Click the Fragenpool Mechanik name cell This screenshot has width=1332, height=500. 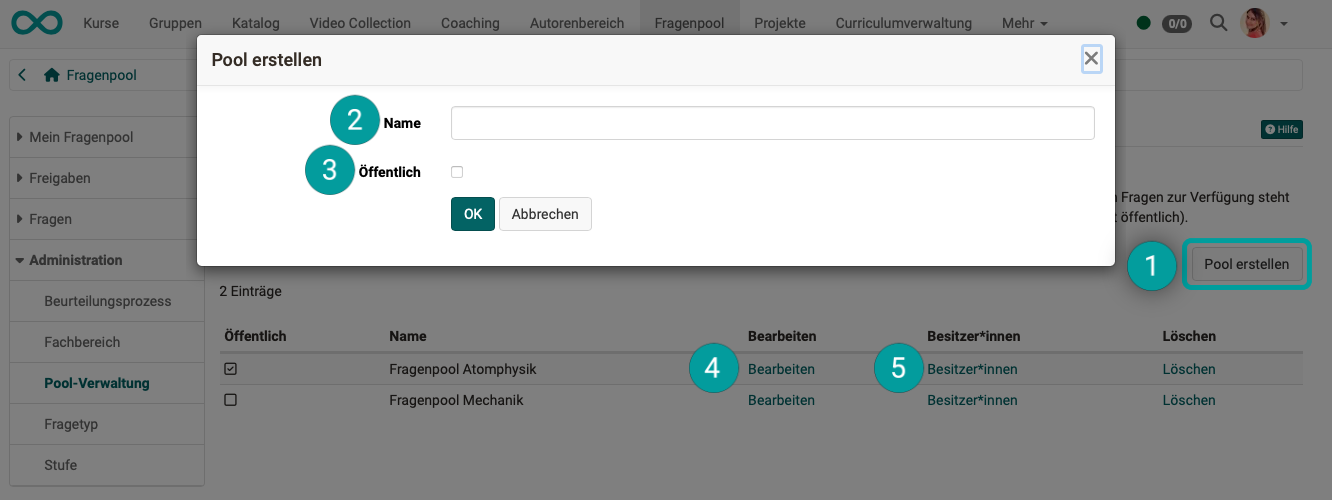click(456, 400)
